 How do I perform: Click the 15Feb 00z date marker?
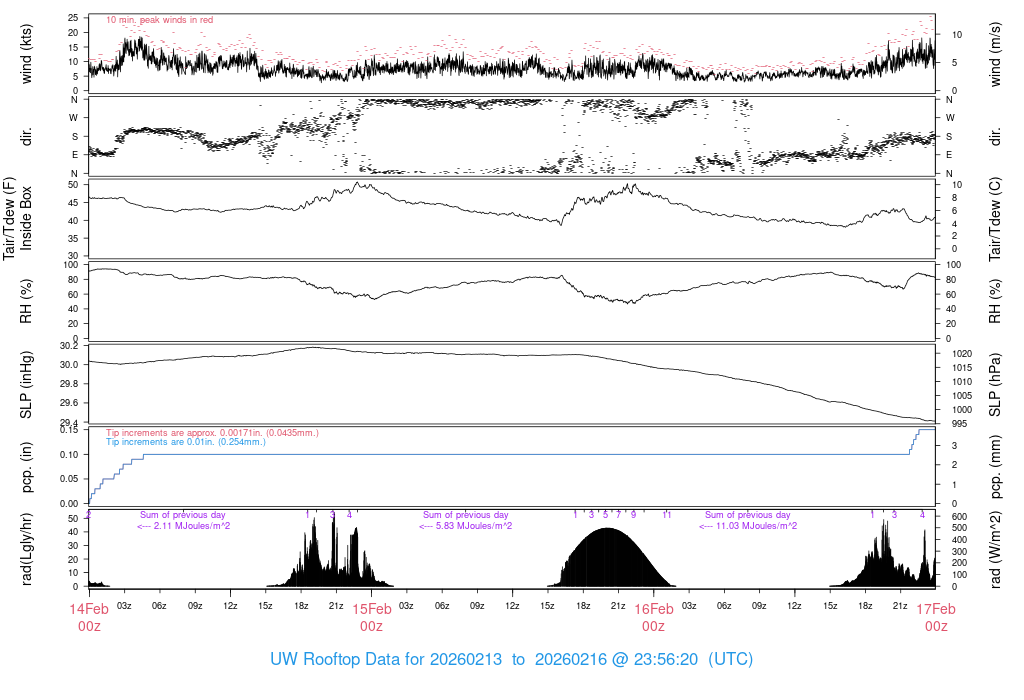371,616
